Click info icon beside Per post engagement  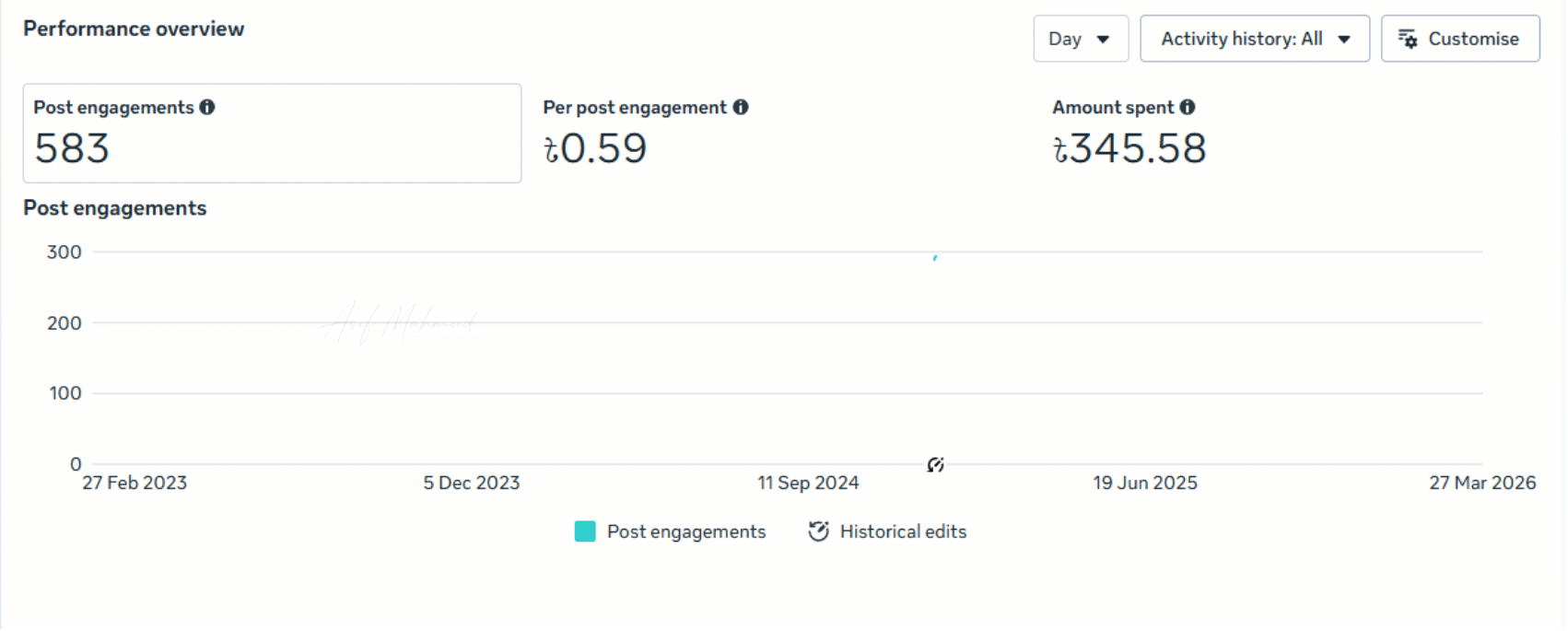pos(741,107)
